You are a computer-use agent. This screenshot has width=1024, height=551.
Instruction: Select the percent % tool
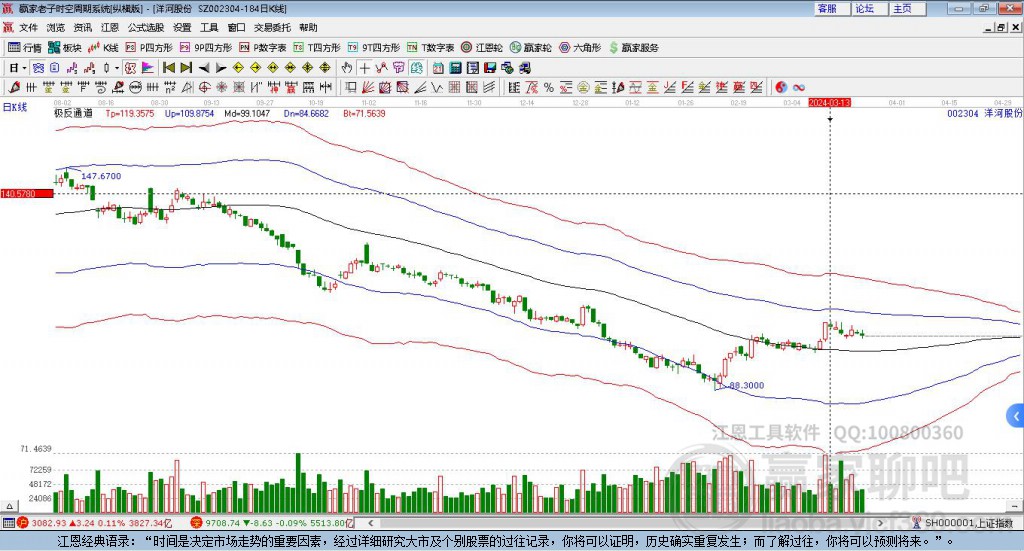pos(549,87)
